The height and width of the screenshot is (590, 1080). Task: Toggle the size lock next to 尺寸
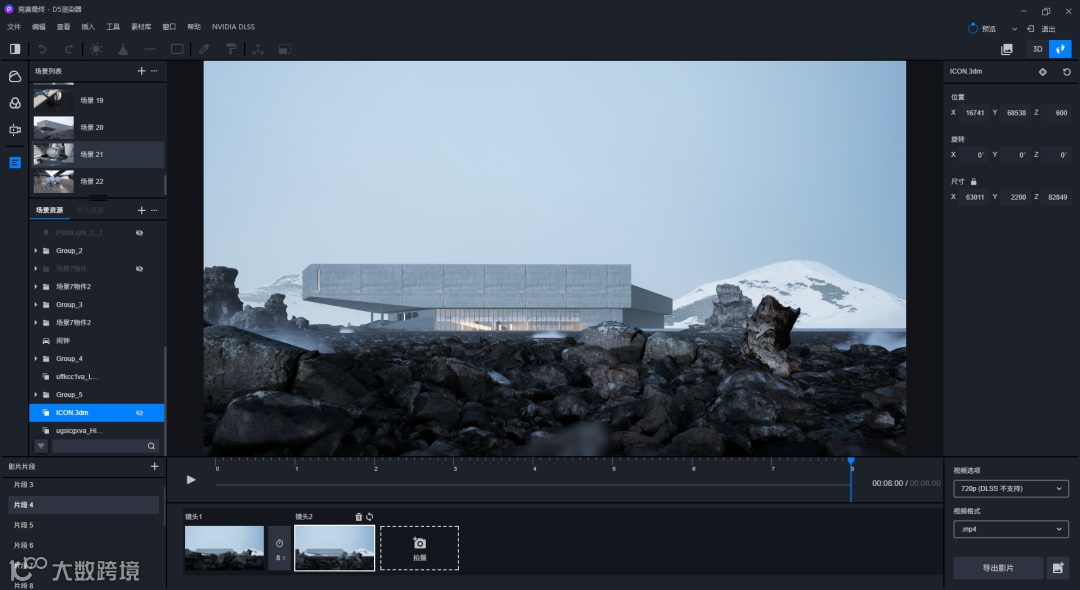click(x=973, y=182)
